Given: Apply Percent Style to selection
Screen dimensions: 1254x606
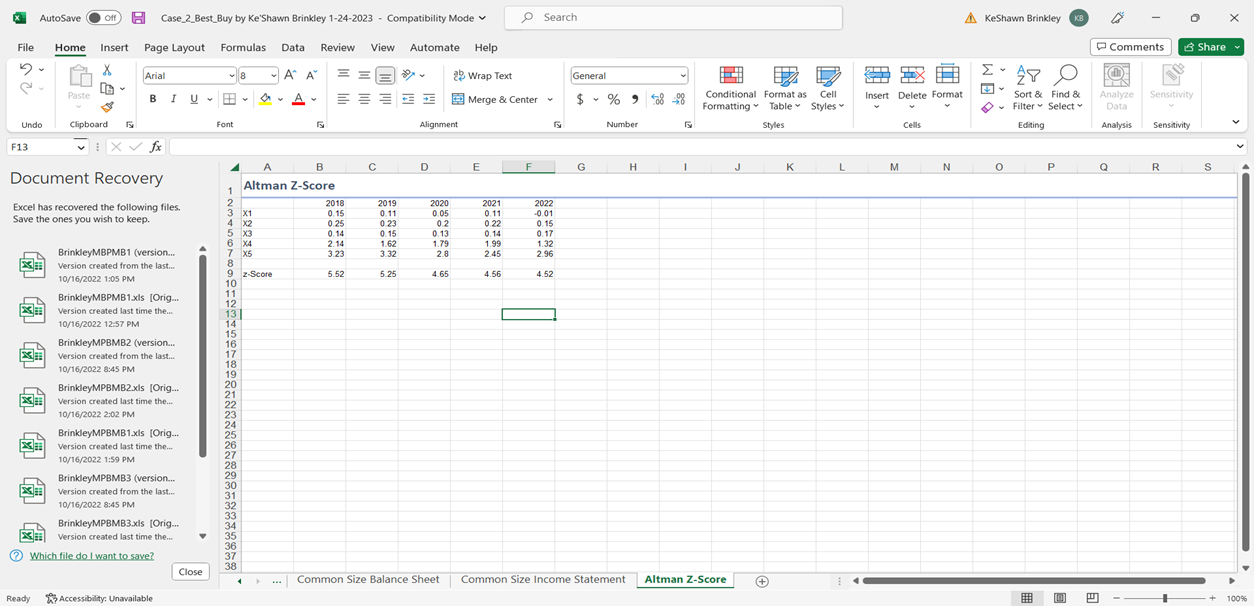Looking at the screenshot, I should (613, 98).
